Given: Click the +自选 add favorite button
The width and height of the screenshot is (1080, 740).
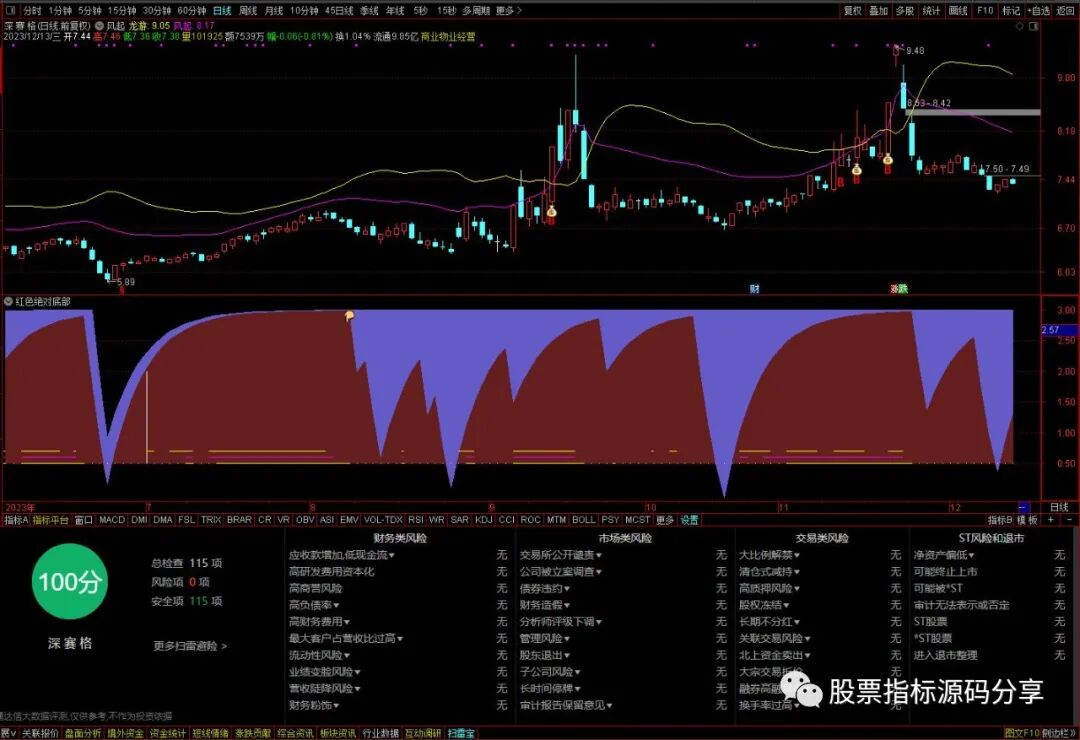Looking at the screenshot, I should (x=1039, y=10).
